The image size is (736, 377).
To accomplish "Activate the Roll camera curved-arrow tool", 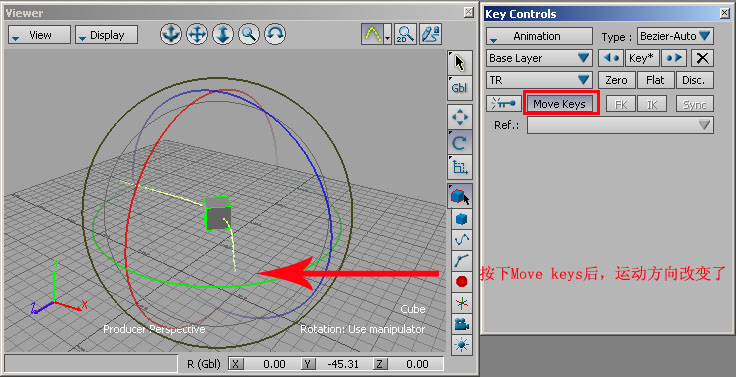I will point(275,34).
